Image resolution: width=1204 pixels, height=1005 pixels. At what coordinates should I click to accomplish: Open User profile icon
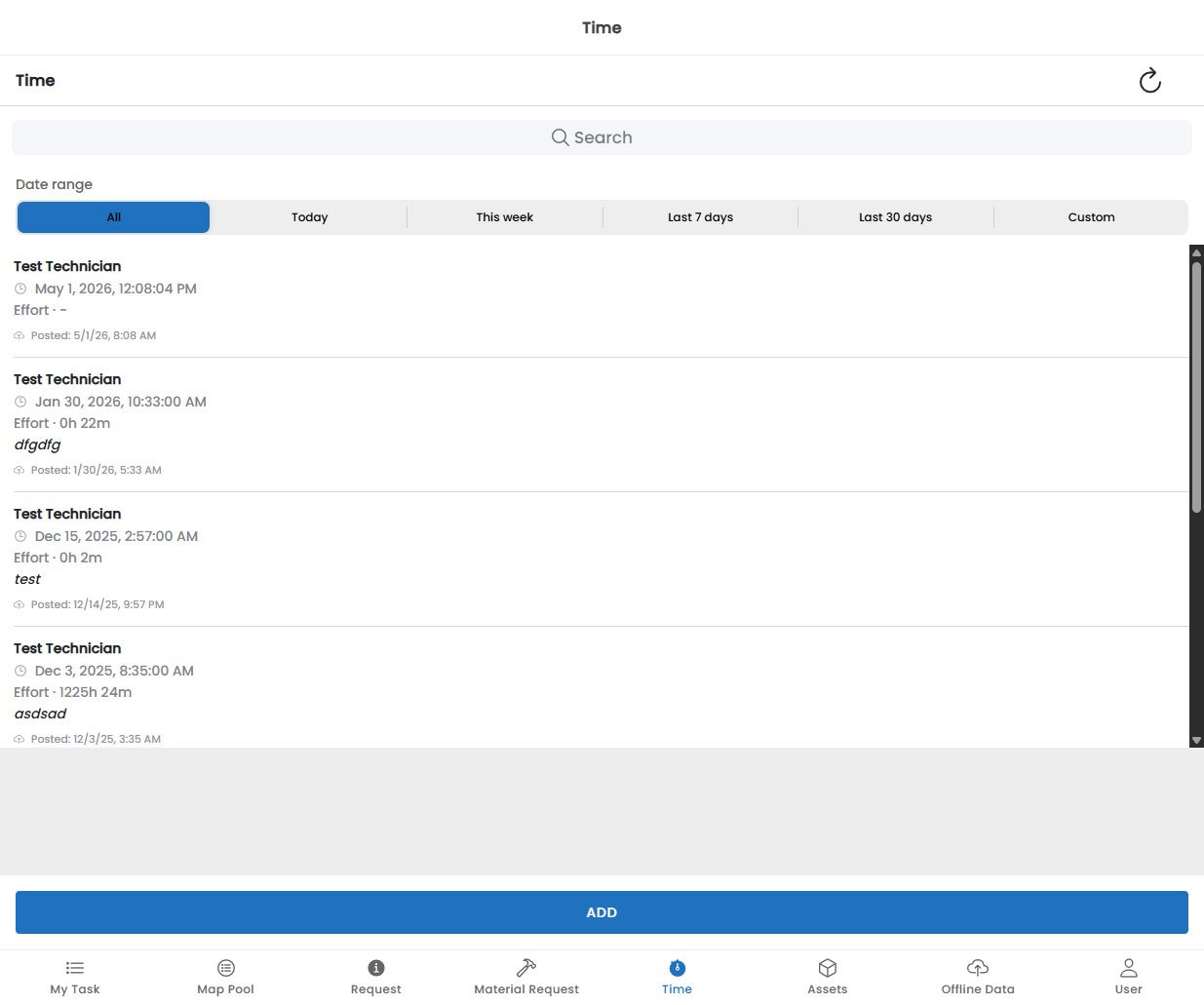pos(1129,968)
